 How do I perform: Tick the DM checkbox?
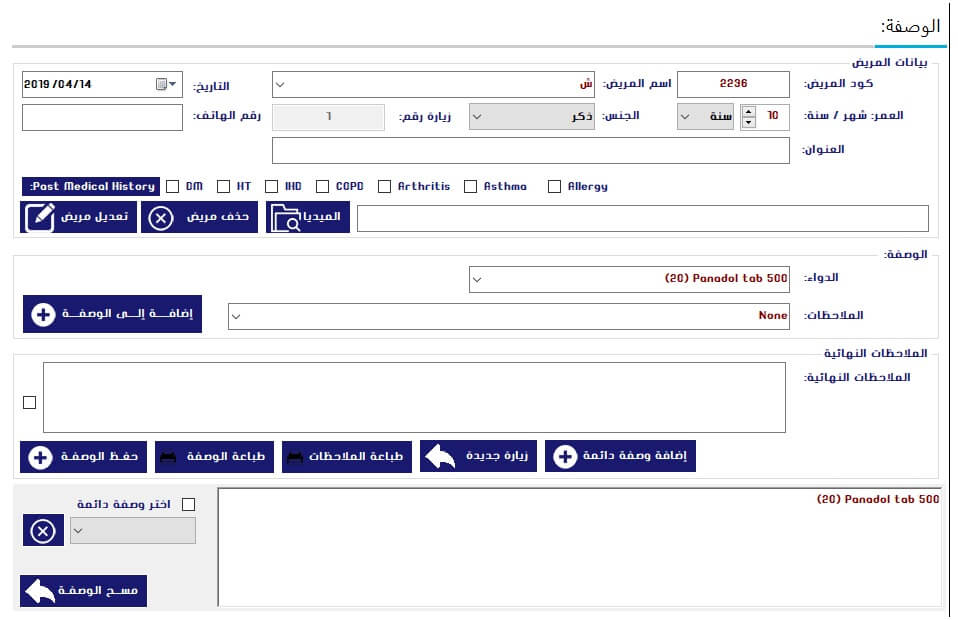[x=173, y=186]
